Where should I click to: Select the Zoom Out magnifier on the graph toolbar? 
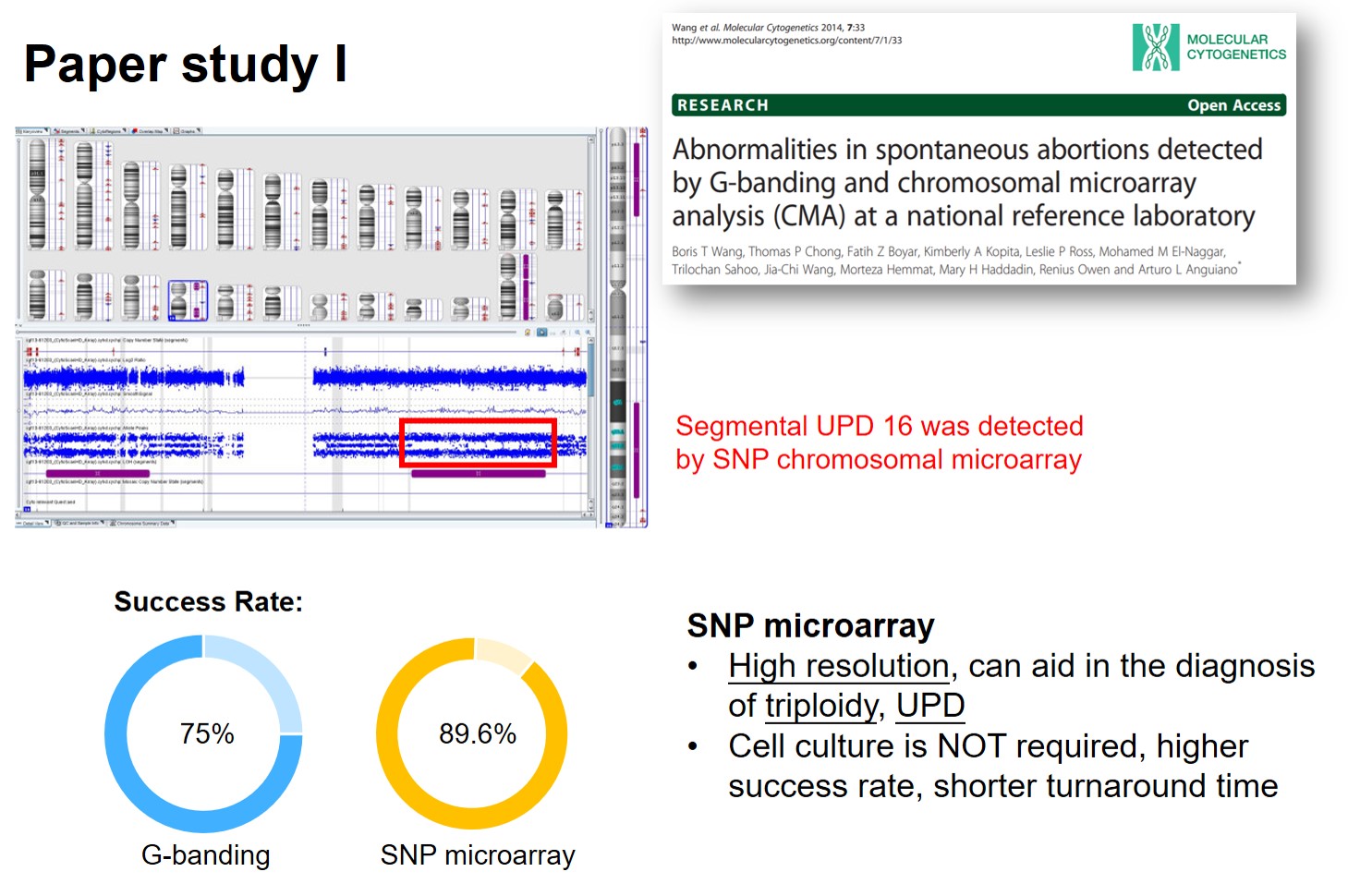(589, 332)
